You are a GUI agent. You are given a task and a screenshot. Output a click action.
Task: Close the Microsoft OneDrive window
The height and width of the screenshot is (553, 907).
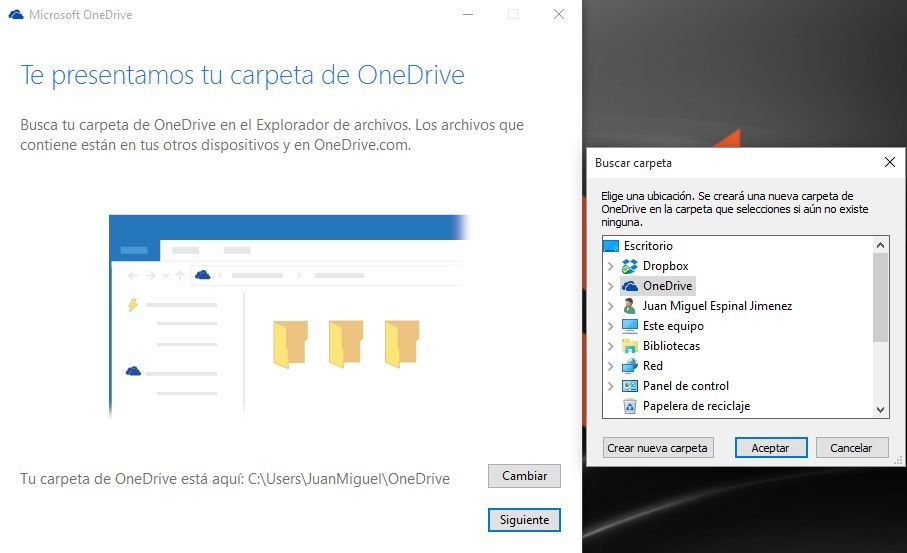pyautogui.click(x=559, y=14)
